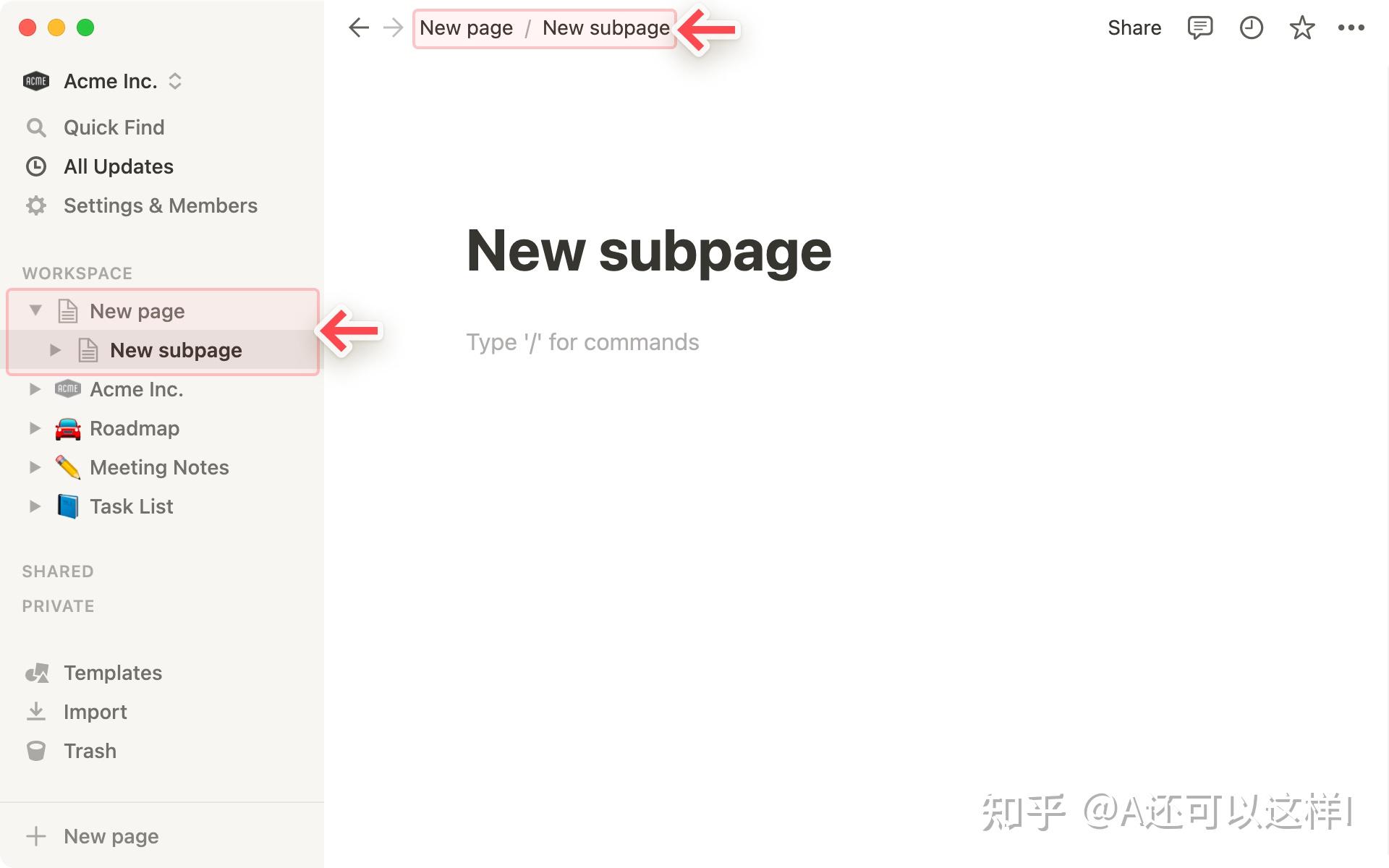Image resolution: width=1389 pixels, height=868 pixels.
Task: Click the page title input field
Action: click(648, 248)
